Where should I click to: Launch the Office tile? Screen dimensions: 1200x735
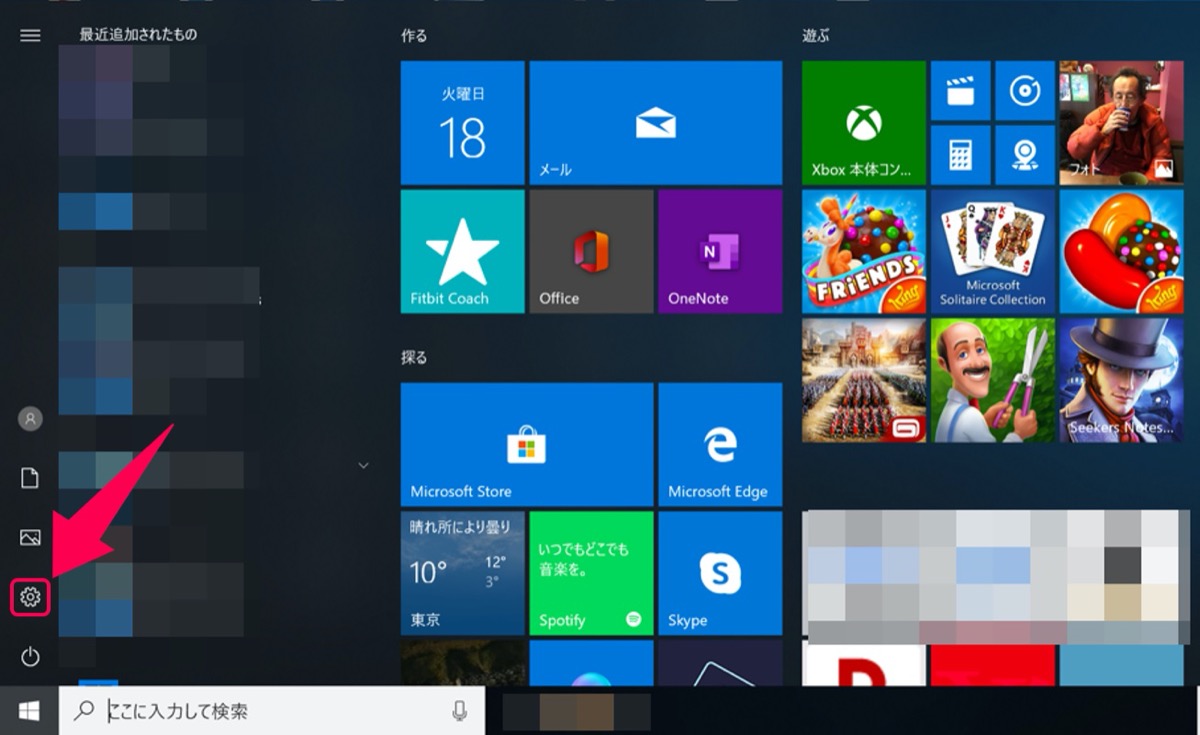591,252
